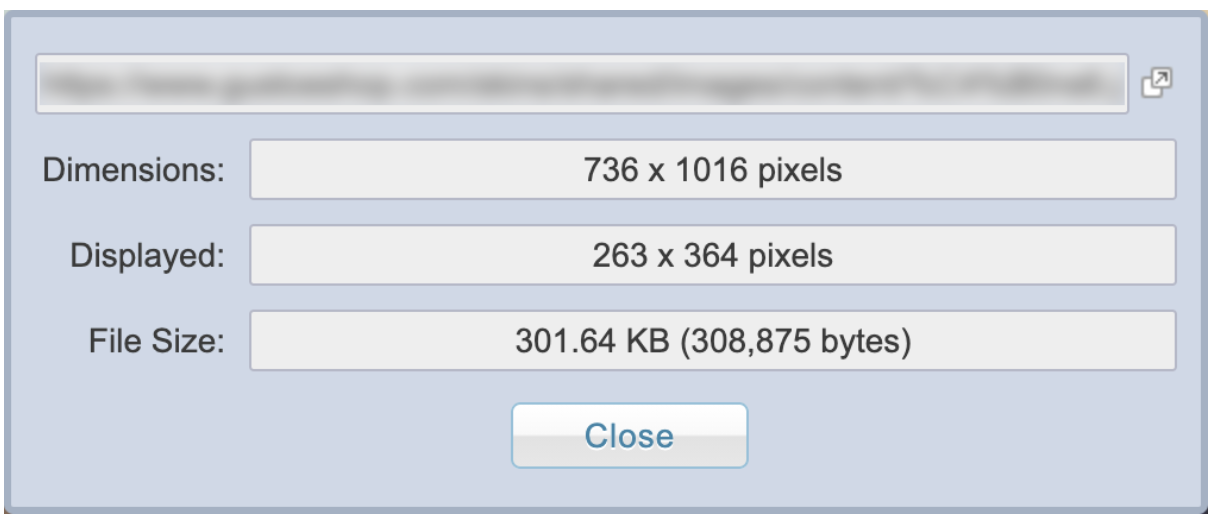The width and height of the screenshot is (1218, 522).
Task: Focus the address box at top of dialog
Action: click(x=583, y=83)
